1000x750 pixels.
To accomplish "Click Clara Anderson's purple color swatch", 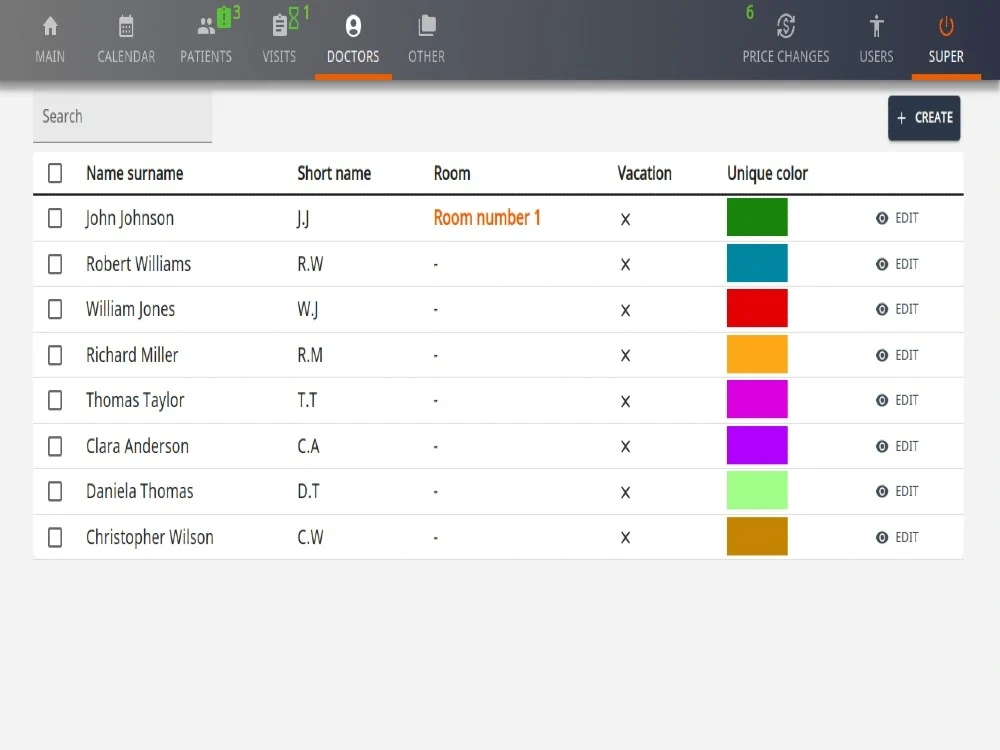I will coord(757,445).
